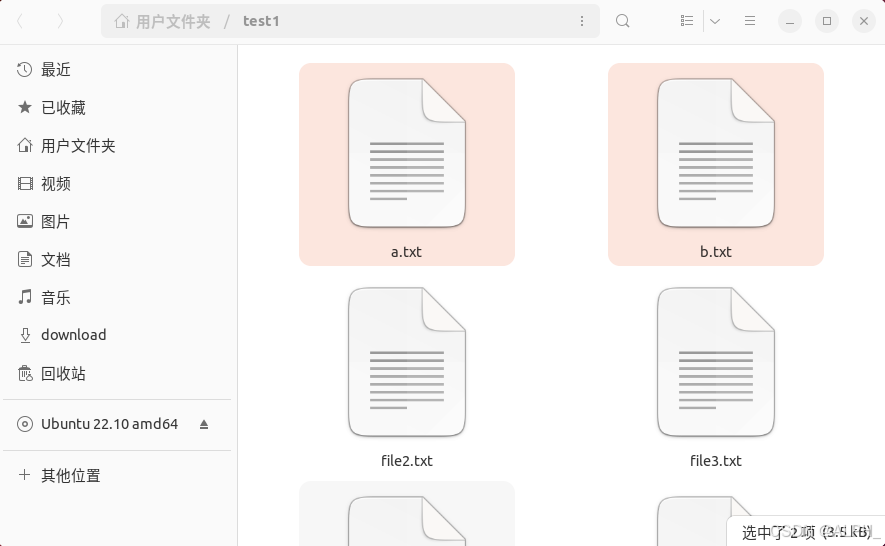
Task: Eject the Ubuntu 22.10 amd64 disc
Action: click(x=204, y=424)
